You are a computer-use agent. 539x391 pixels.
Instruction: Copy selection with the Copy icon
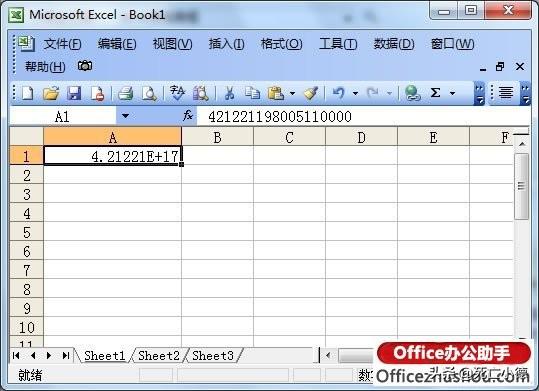(x=252, y=93)
